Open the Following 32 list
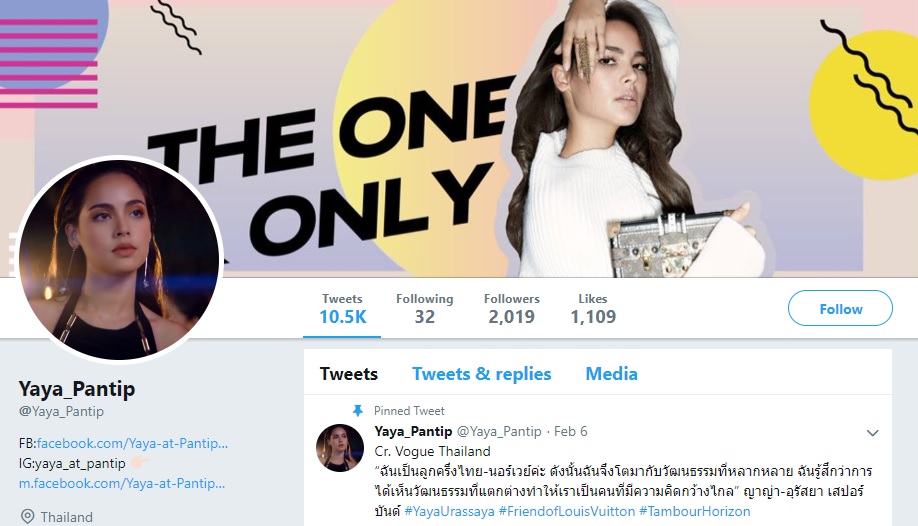 coord(424,309)
